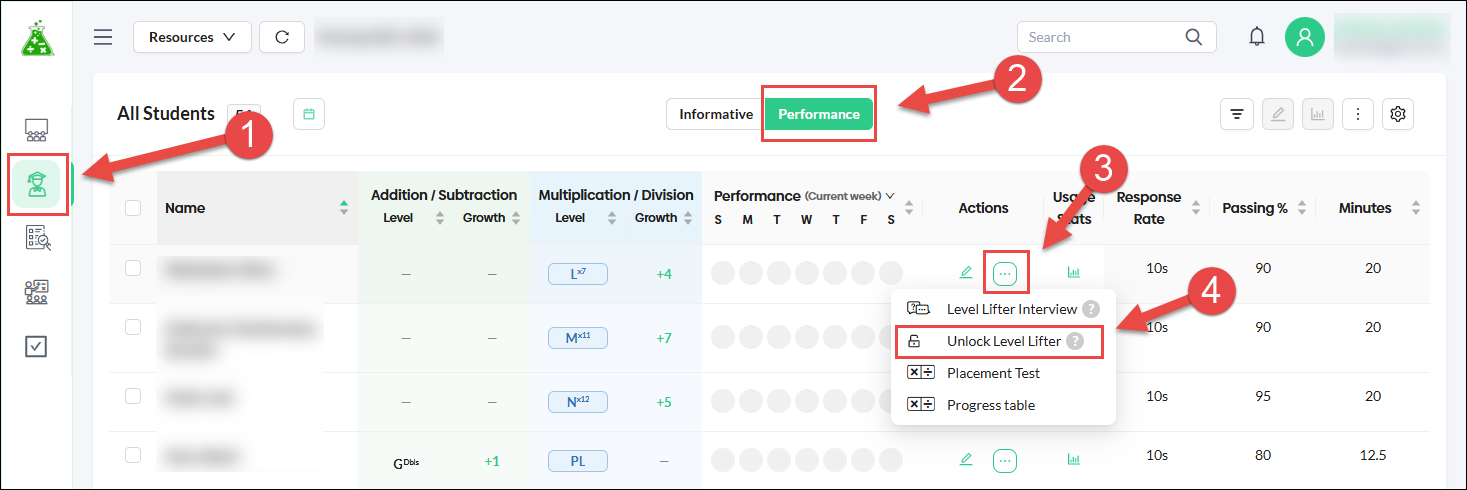This screenshot has height=490, width=1467.
Task: Open the calendar icon beside All Students
Action: [x=309, y=114]
